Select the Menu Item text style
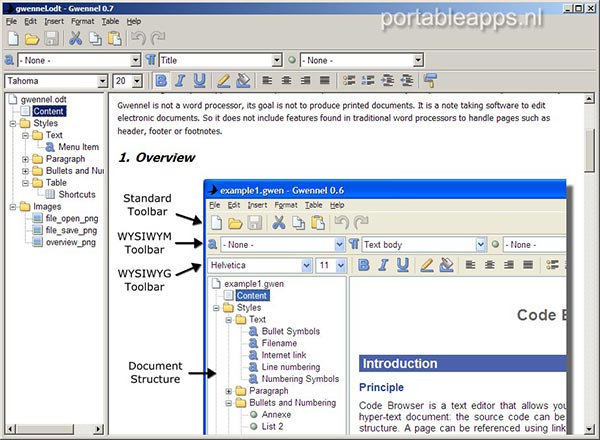Image resolution: width=600 pixels, height=440 pixels. (x=78, y=147)
